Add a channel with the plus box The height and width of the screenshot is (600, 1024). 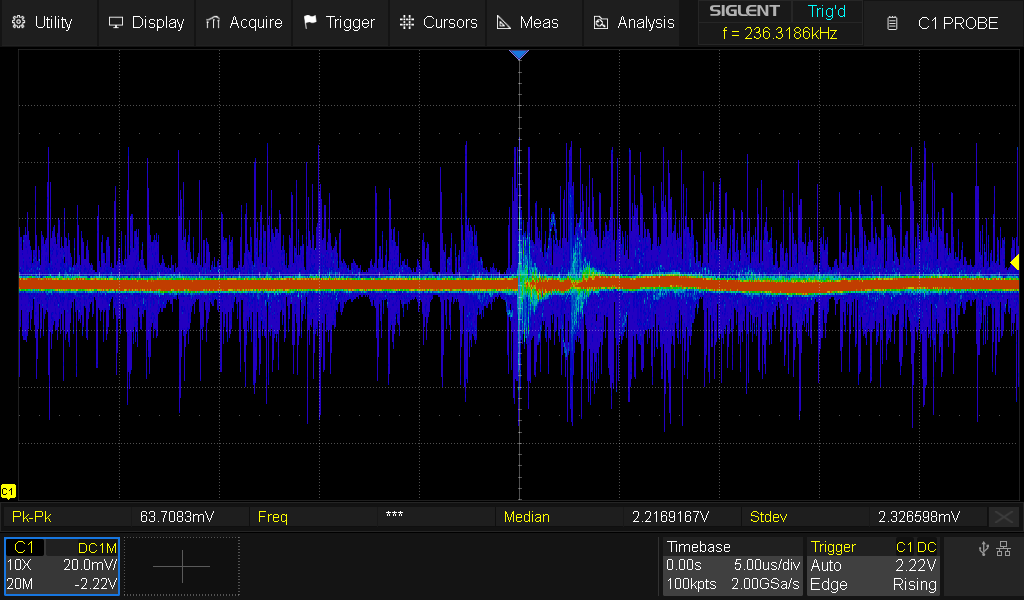click(x=182, y=566)
